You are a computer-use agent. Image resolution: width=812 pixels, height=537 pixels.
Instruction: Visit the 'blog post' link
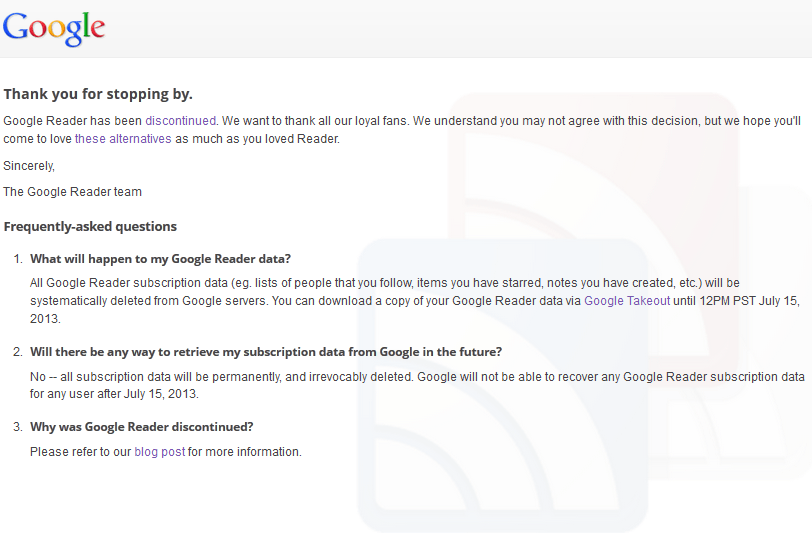(x=160, y=452)
